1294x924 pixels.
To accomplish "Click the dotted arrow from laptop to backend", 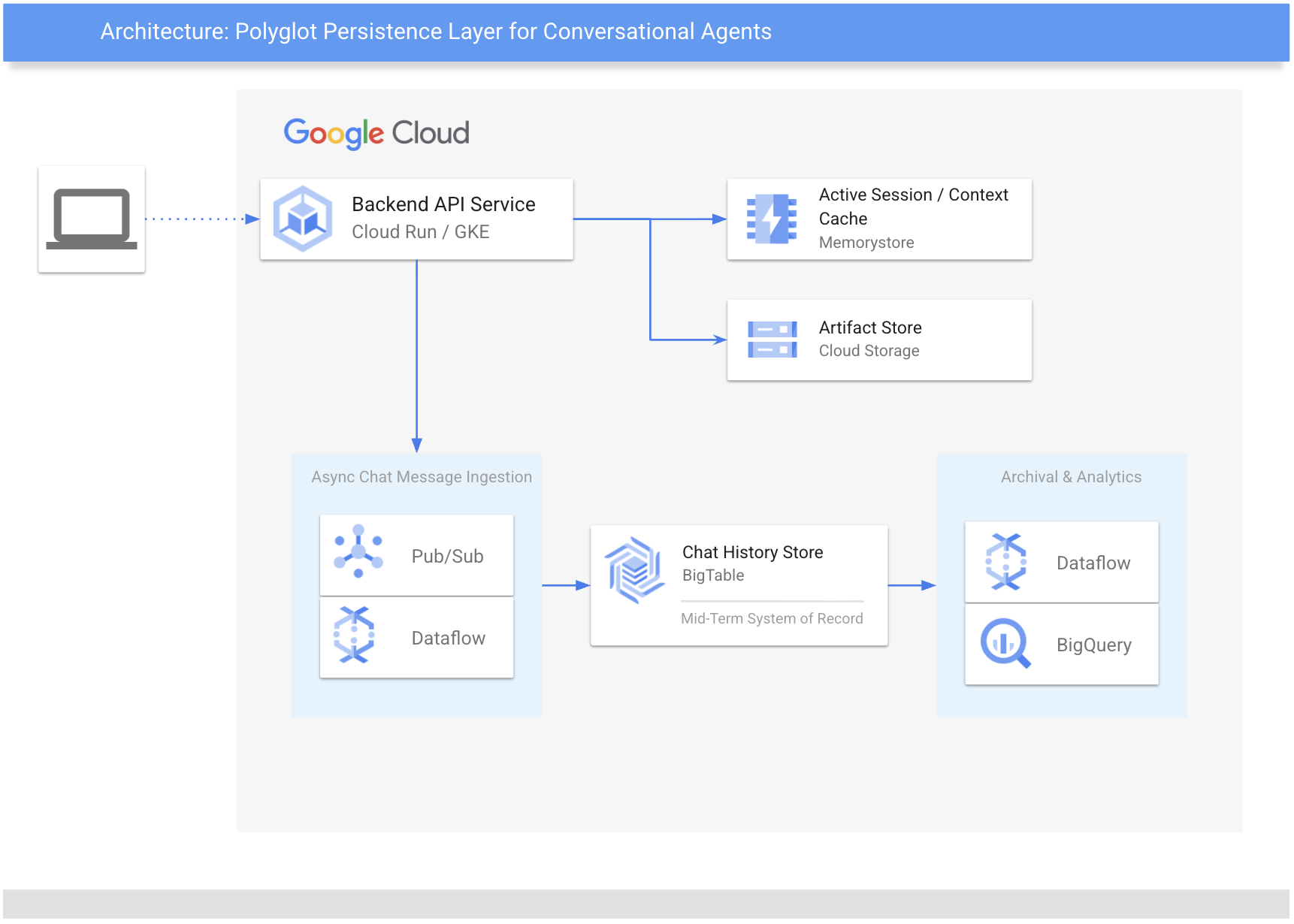I will [x=197, y=219].
